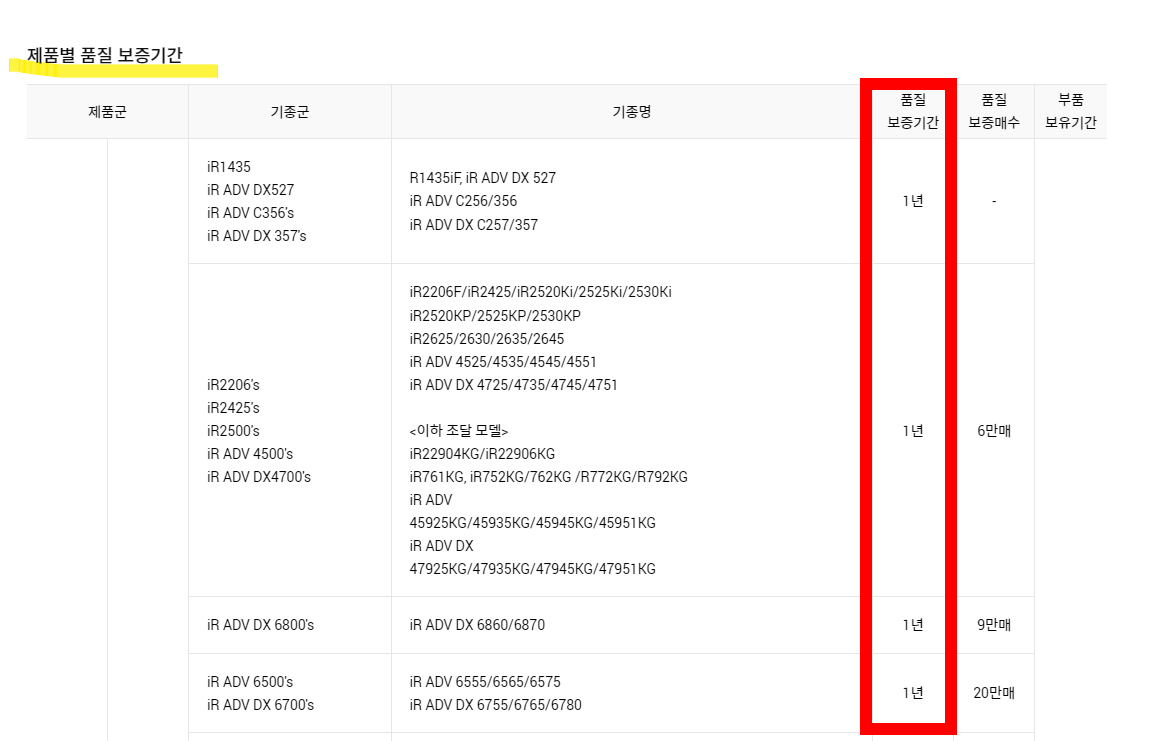This screenshot has height=741, width=1172.
Task: Click the '1년' warranty cell beside 20만매
Action: point(913,693)
